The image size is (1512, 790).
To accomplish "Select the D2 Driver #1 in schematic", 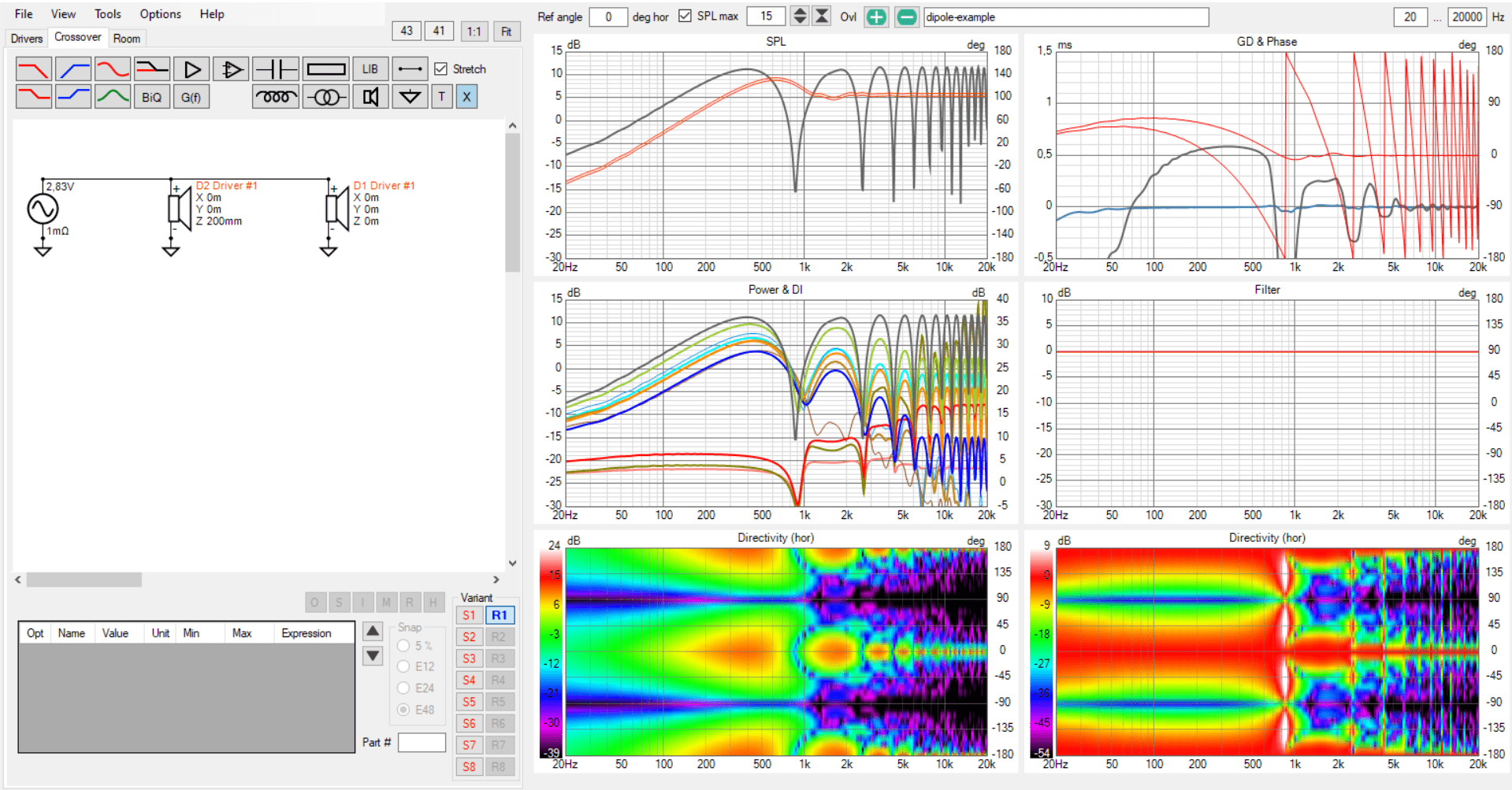I will point(180,209).
